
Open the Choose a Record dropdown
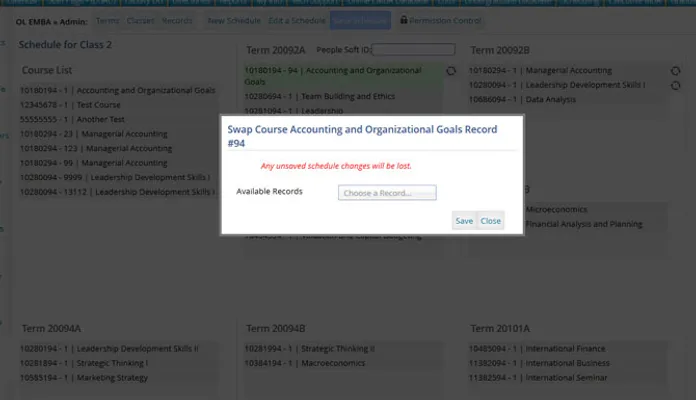(387, 192)
